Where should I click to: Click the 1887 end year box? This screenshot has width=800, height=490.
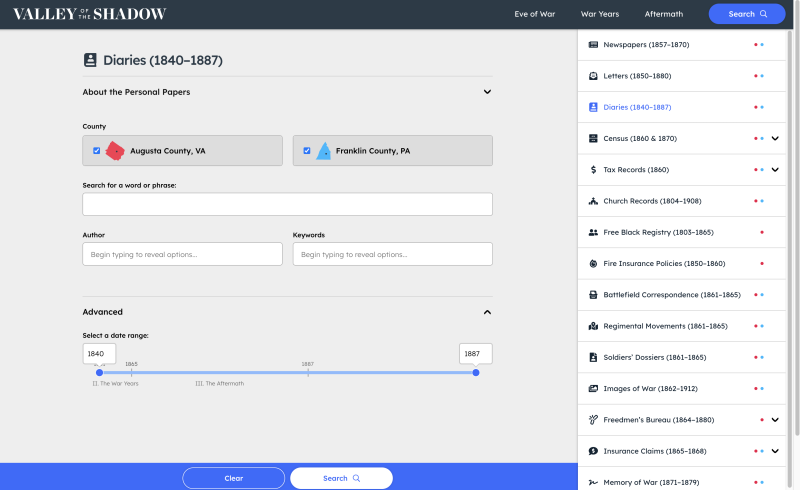pyautogui.click(x=476, y=353)
